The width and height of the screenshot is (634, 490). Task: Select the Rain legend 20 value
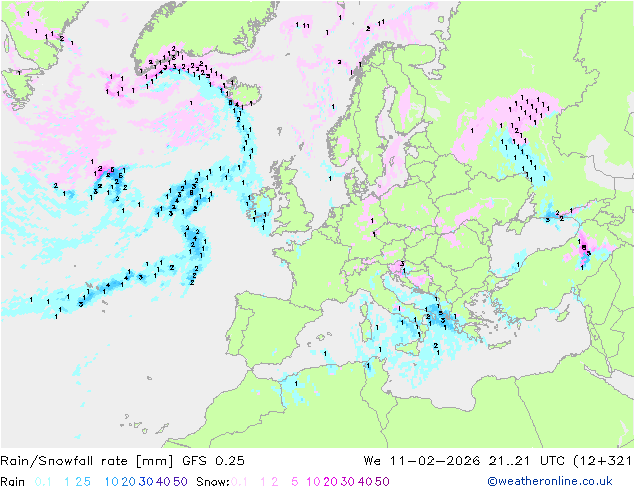click(x=129, y=482)
